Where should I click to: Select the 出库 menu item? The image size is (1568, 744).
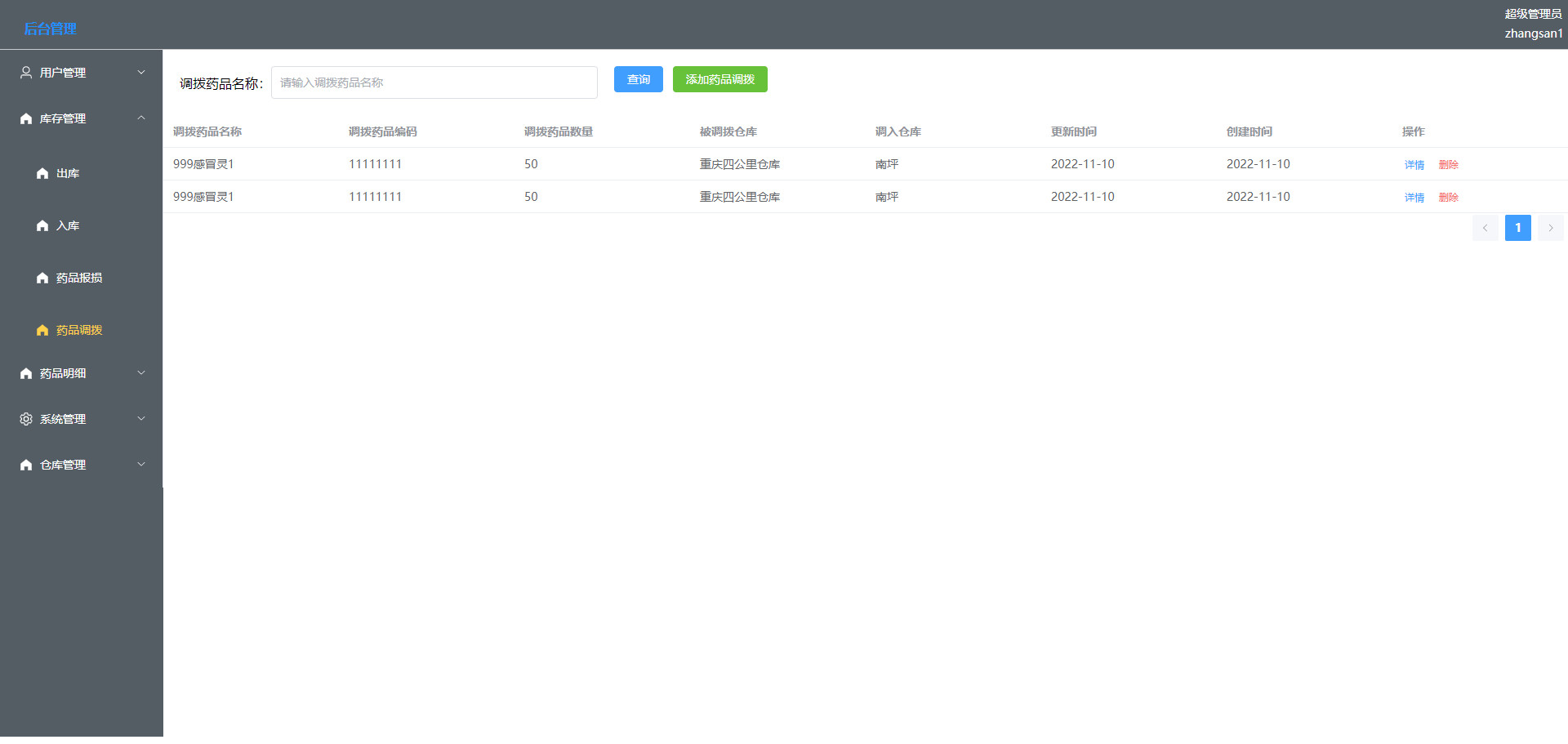82,173
